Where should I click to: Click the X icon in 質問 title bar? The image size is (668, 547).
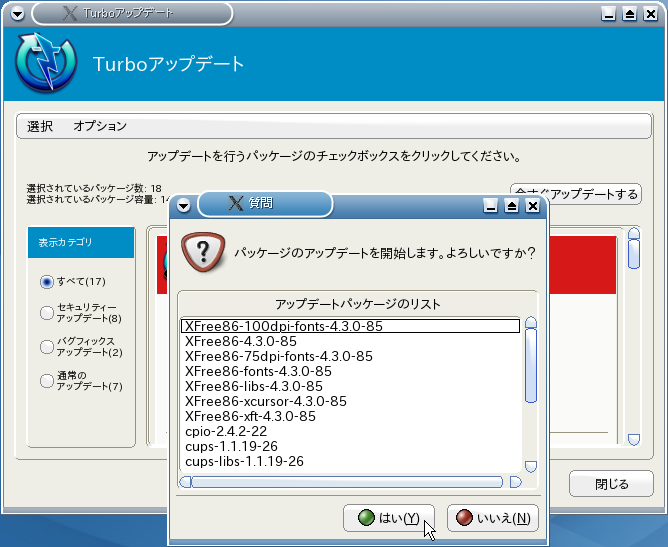[x=236, y=203]
